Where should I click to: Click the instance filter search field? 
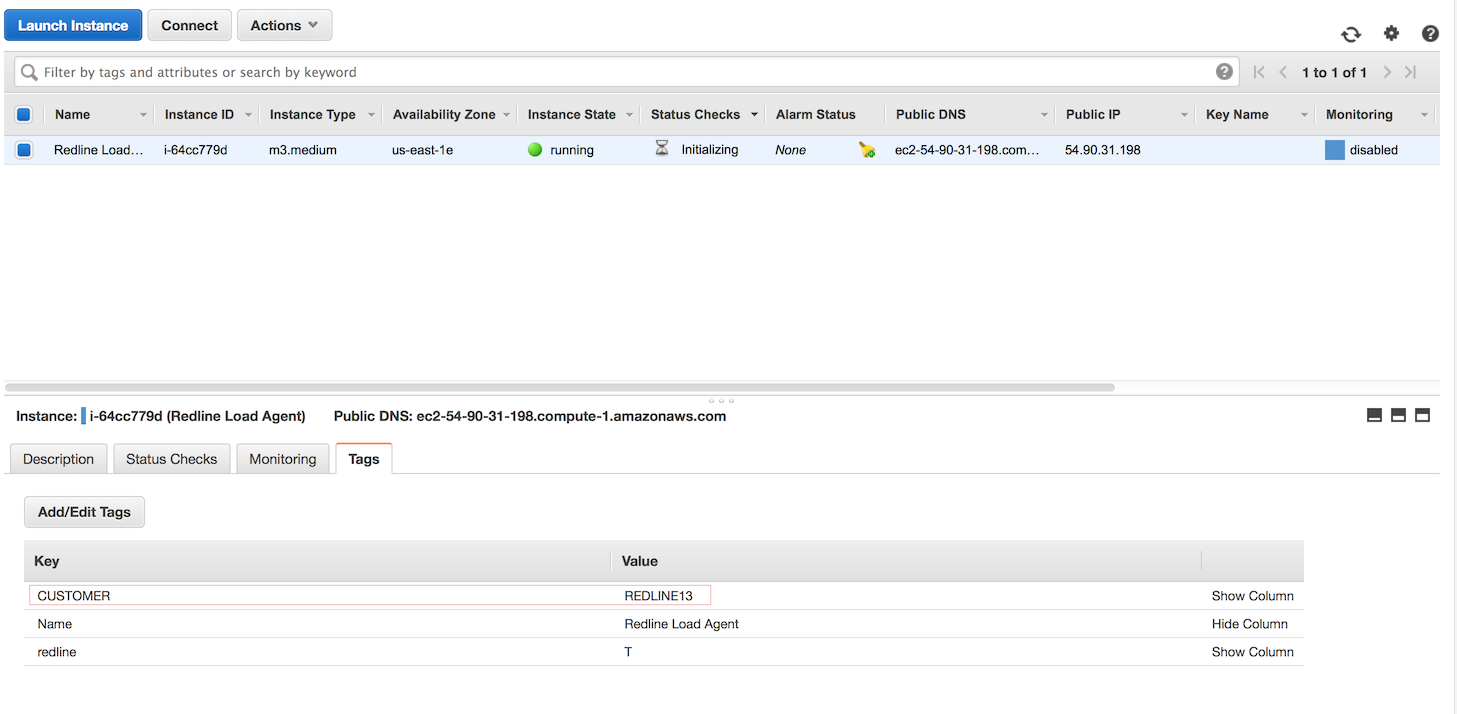click(x=625, y=72)
